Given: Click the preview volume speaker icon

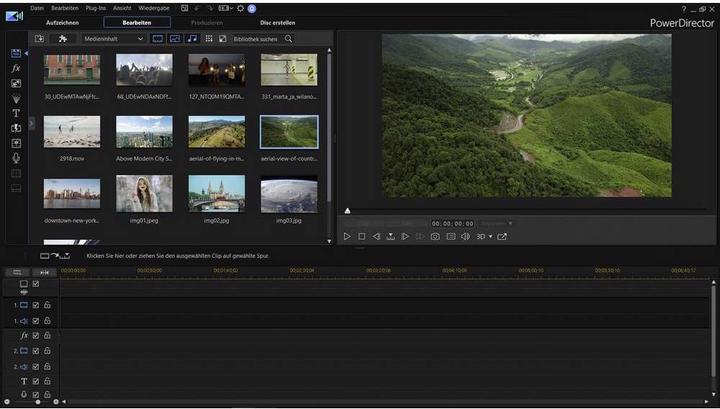Looking at the screenshot, I should pos(465,236).
